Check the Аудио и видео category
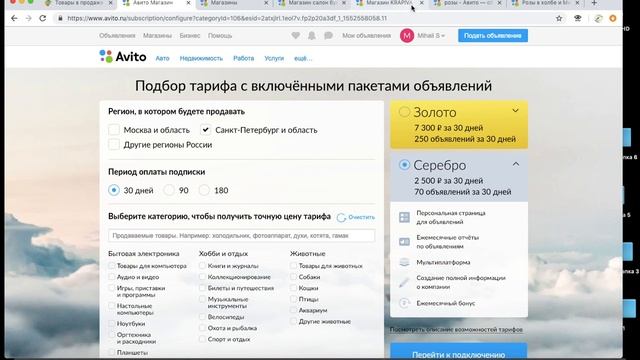 [x=111, y=277]
